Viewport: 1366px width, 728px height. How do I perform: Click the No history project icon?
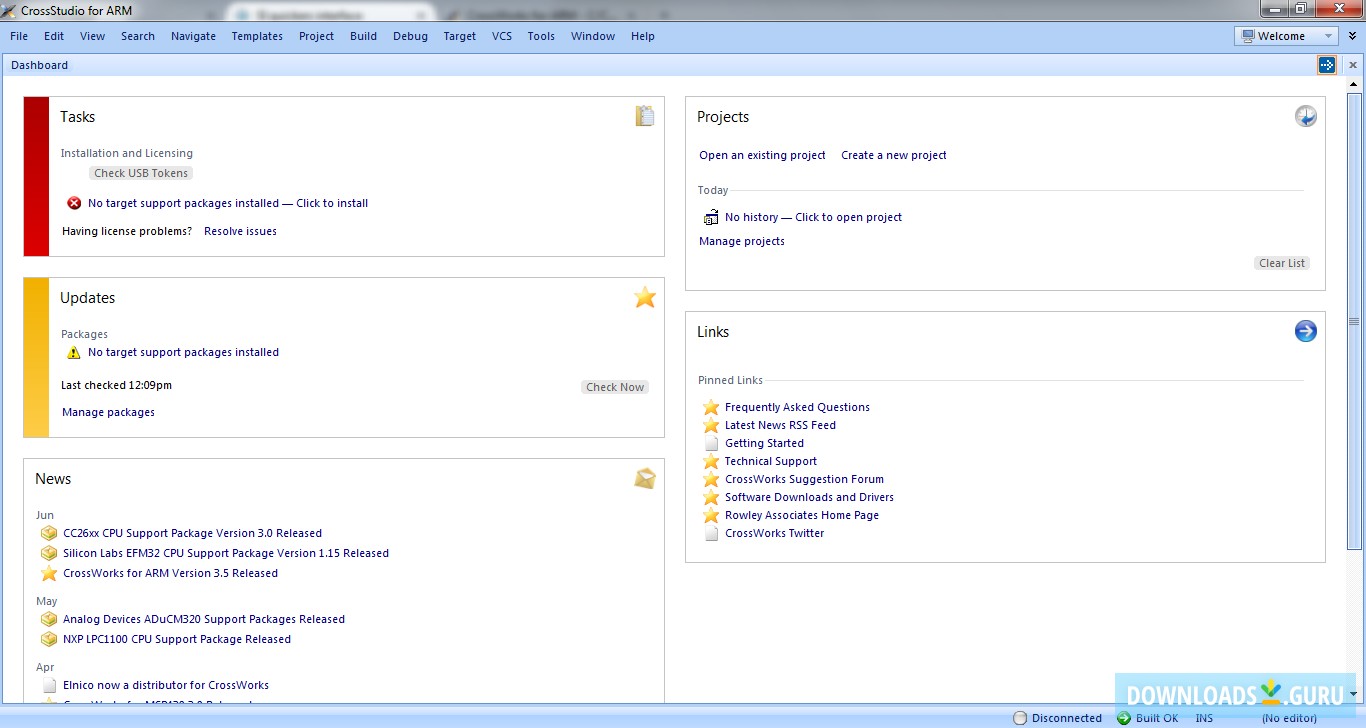point(711,217)
